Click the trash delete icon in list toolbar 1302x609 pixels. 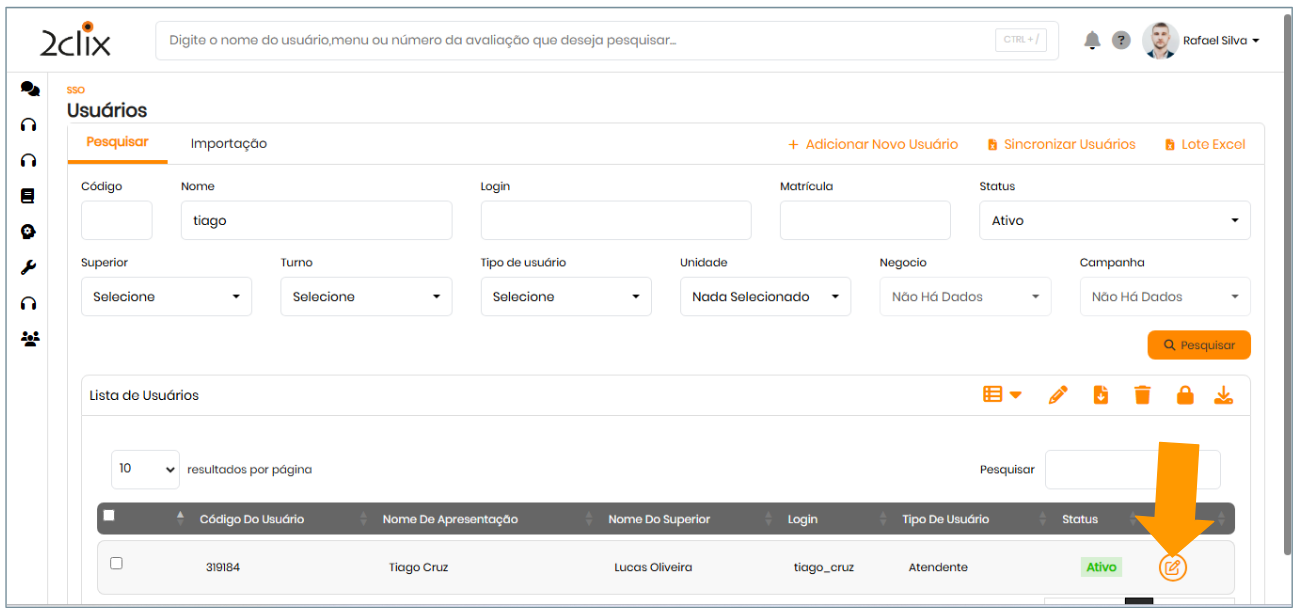1142,395
